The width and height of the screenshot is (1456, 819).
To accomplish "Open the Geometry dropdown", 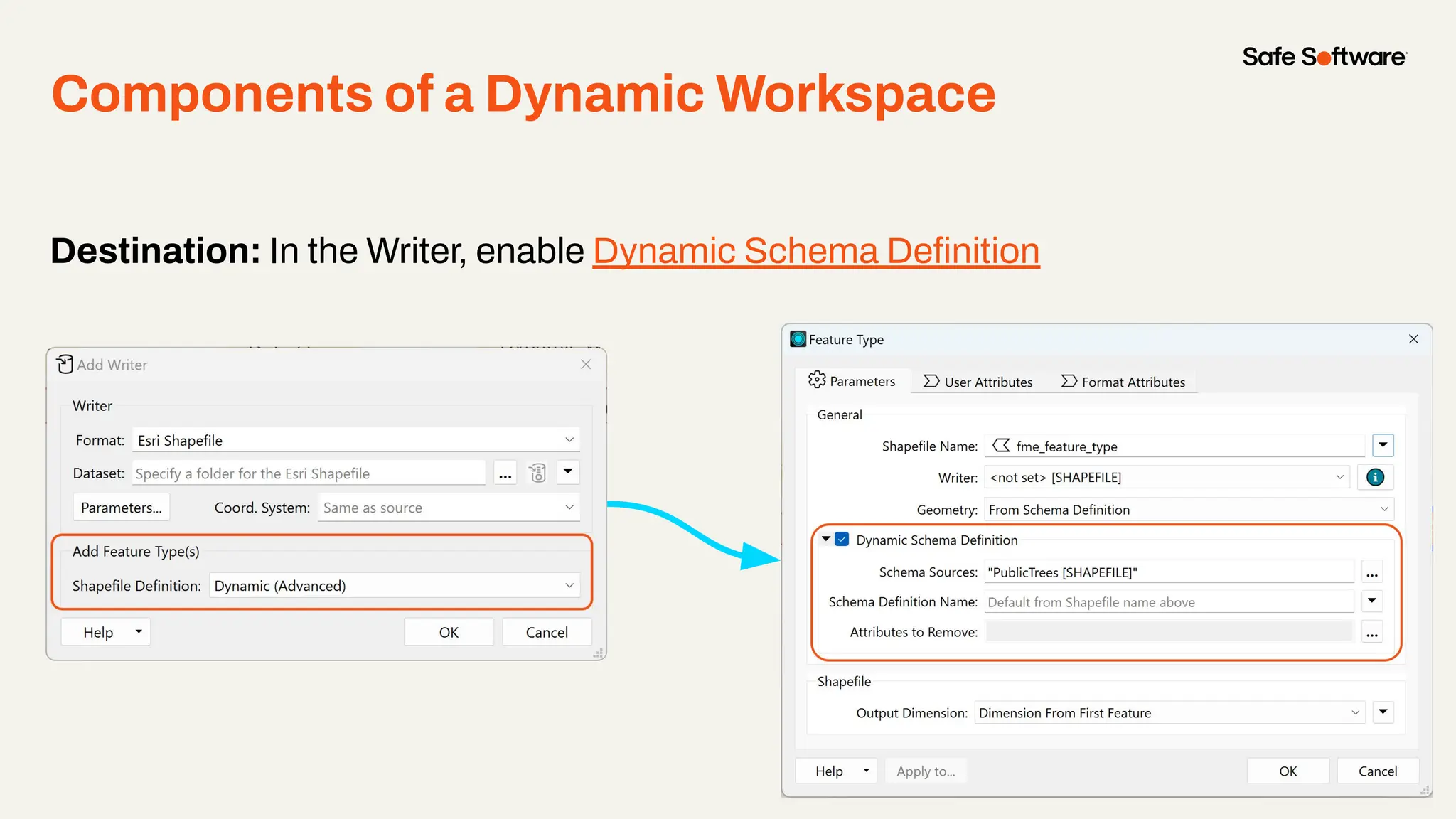I will (1189, 510).
